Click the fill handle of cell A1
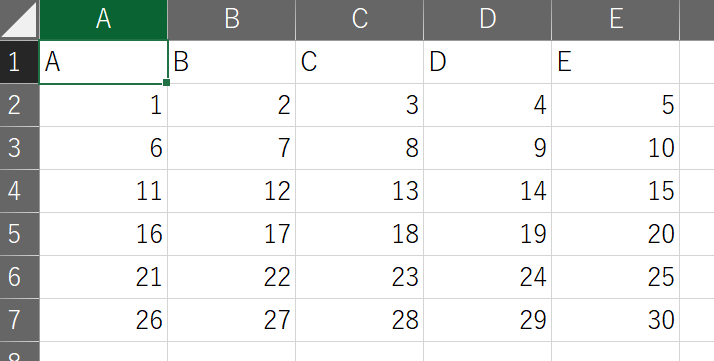This screenshot has height=361, width=714. pos(166,82)
